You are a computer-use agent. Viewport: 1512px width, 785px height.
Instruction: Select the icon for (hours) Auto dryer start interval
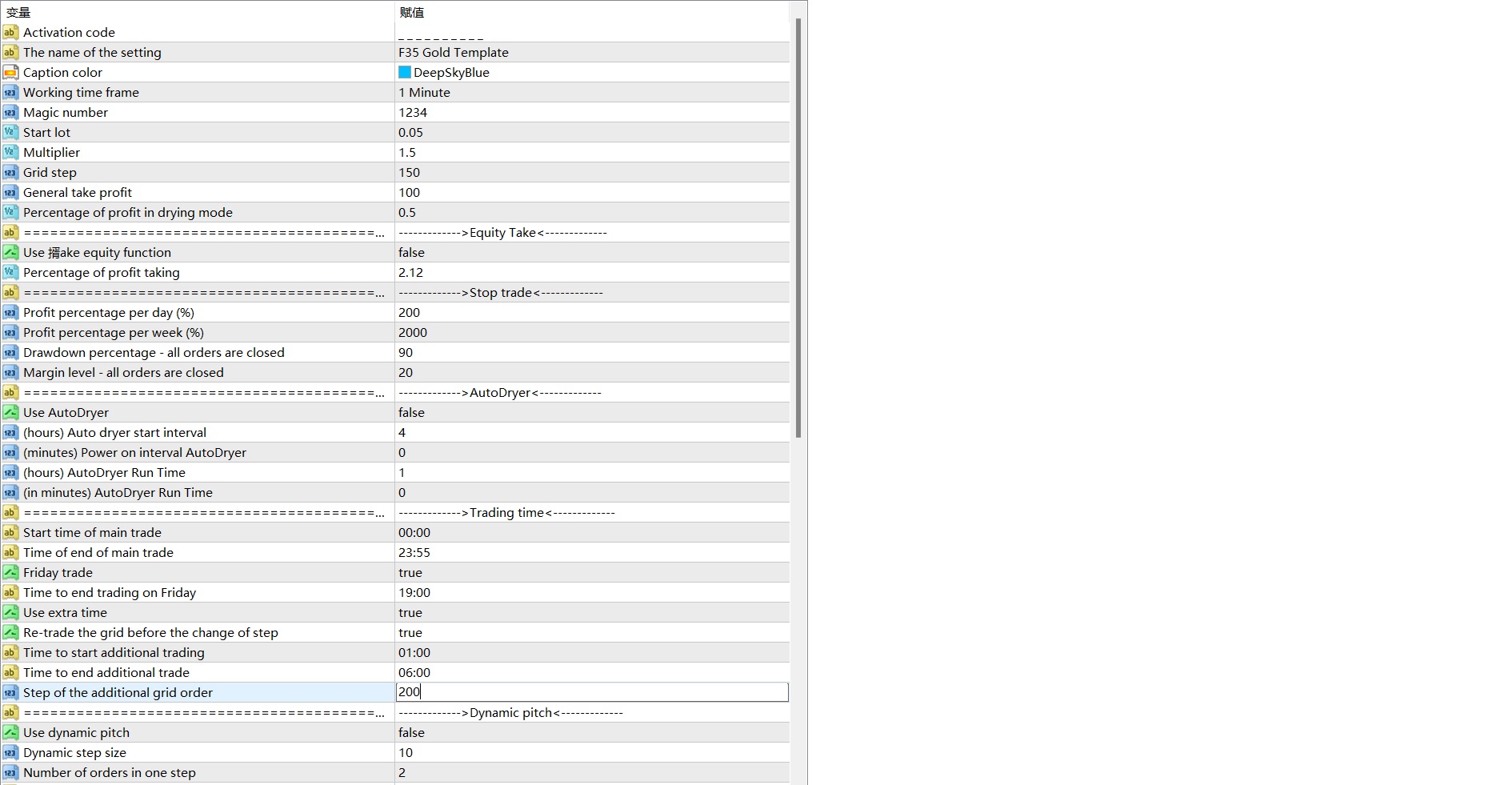pos(10,432)
